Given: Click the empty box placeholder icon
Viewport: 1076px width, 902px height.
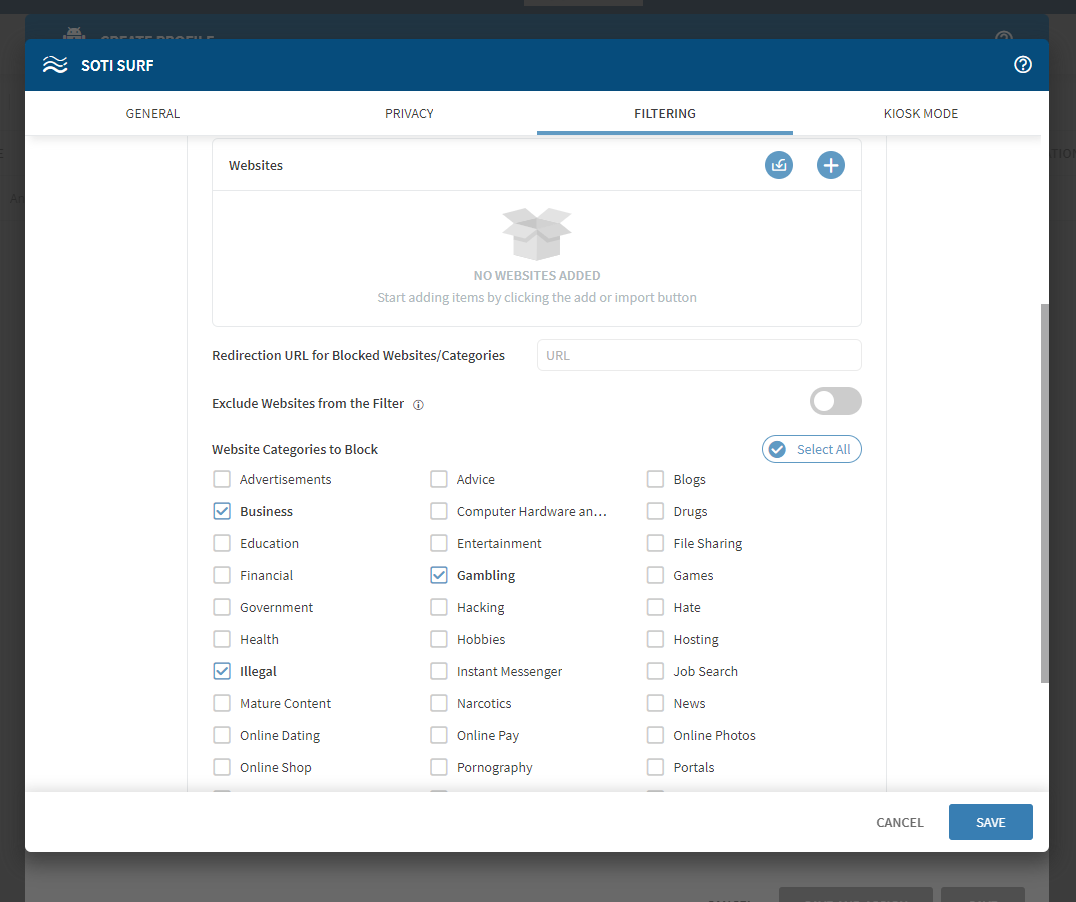Looking at the screenshot, I should [x=537, y=234].
